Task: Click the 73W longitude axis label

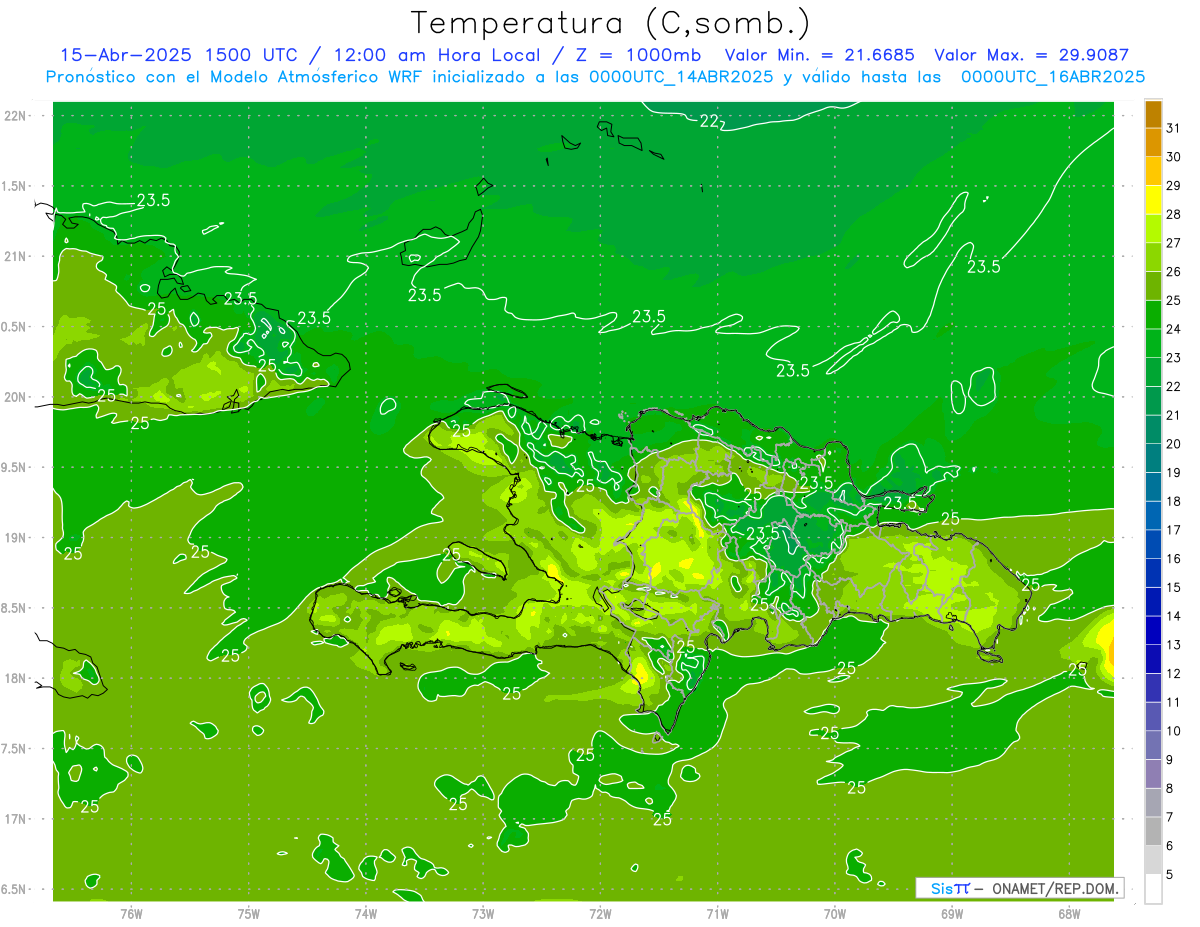Action: tap(483, 913)
